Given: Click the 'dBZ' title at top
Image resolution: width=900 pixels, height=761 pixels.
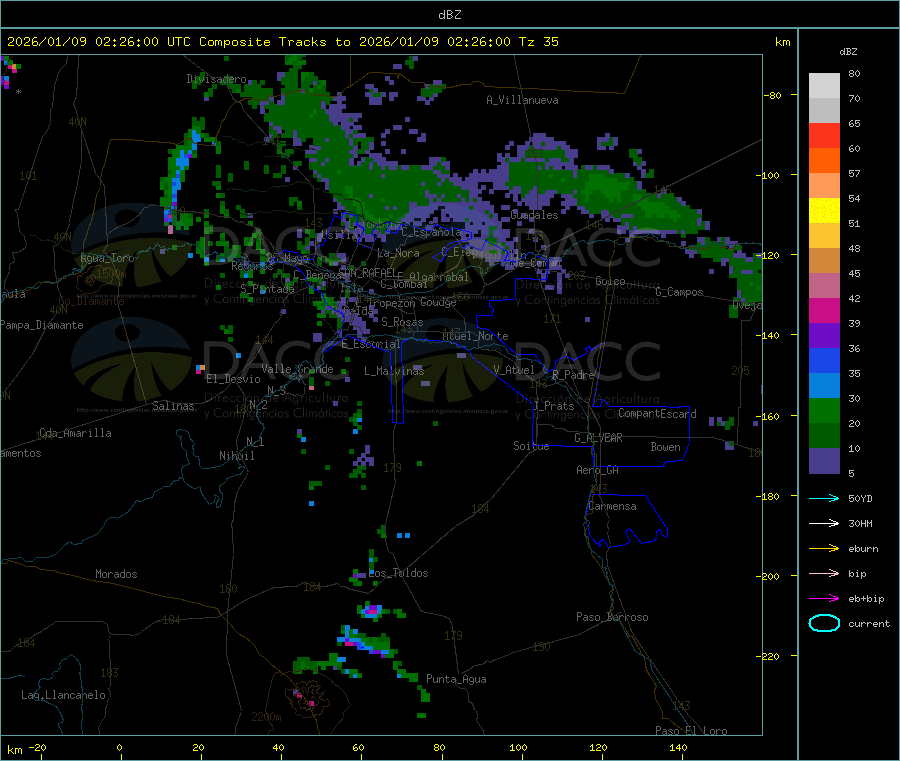Looking at the screenshot, I should [x=449, y=15].
